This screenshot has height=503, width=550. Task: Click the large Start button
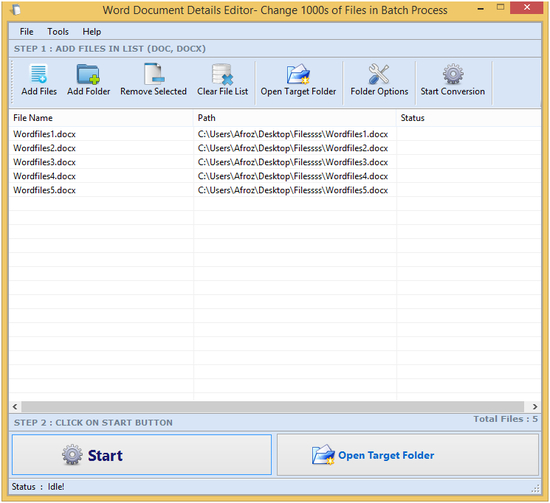[x=142, y=455]
